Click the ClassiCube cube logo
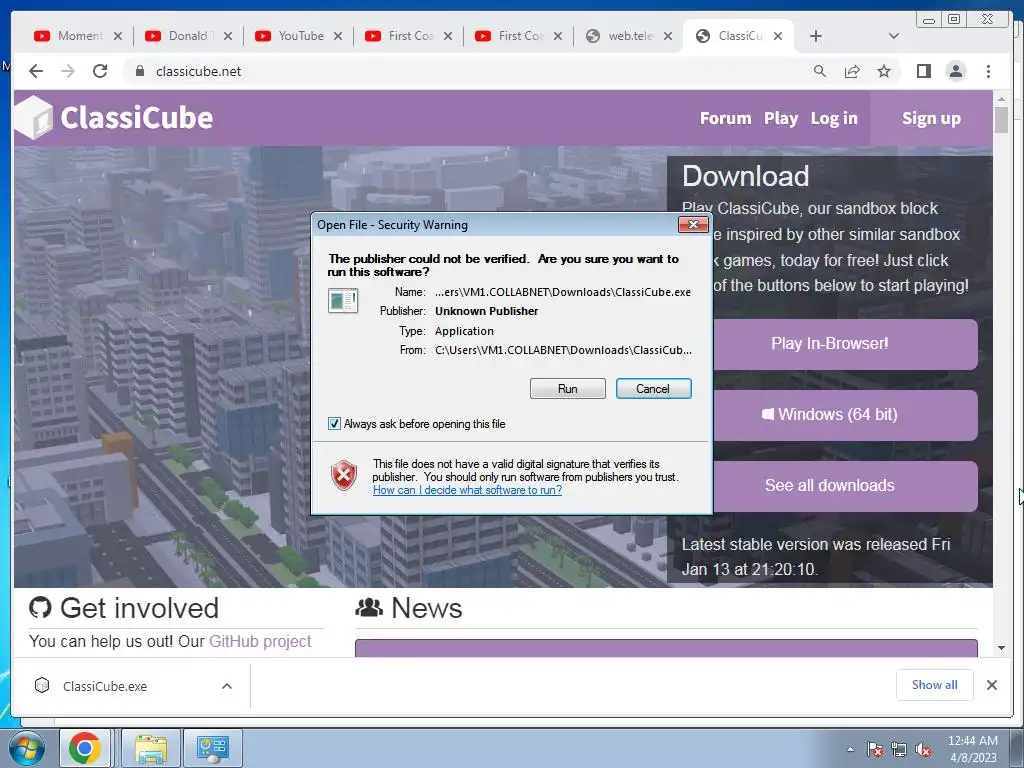The image size is (1024, 768). tap(33, 118)
